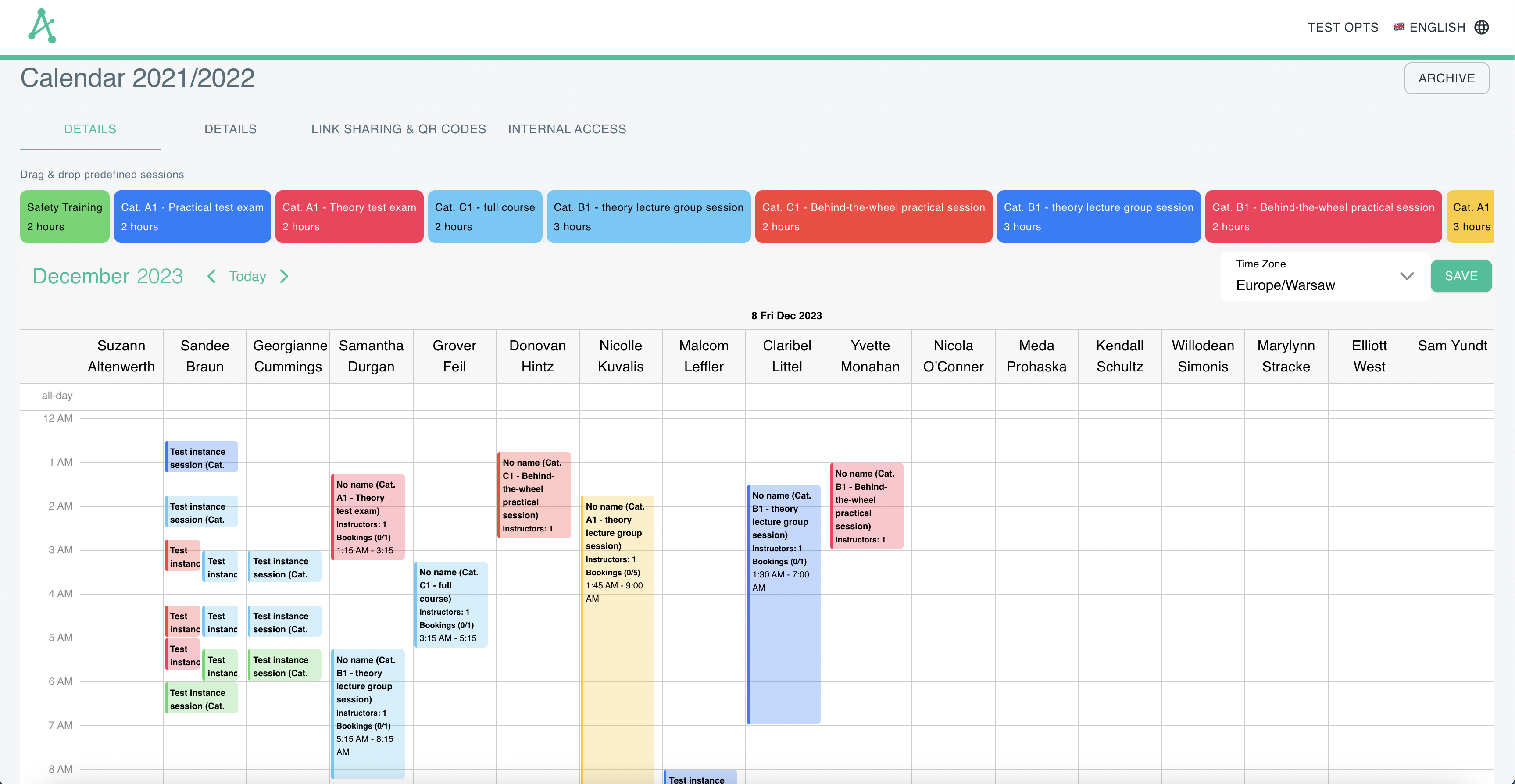
Task: Open the second DETAILS tab
Action: coord(231,129)
